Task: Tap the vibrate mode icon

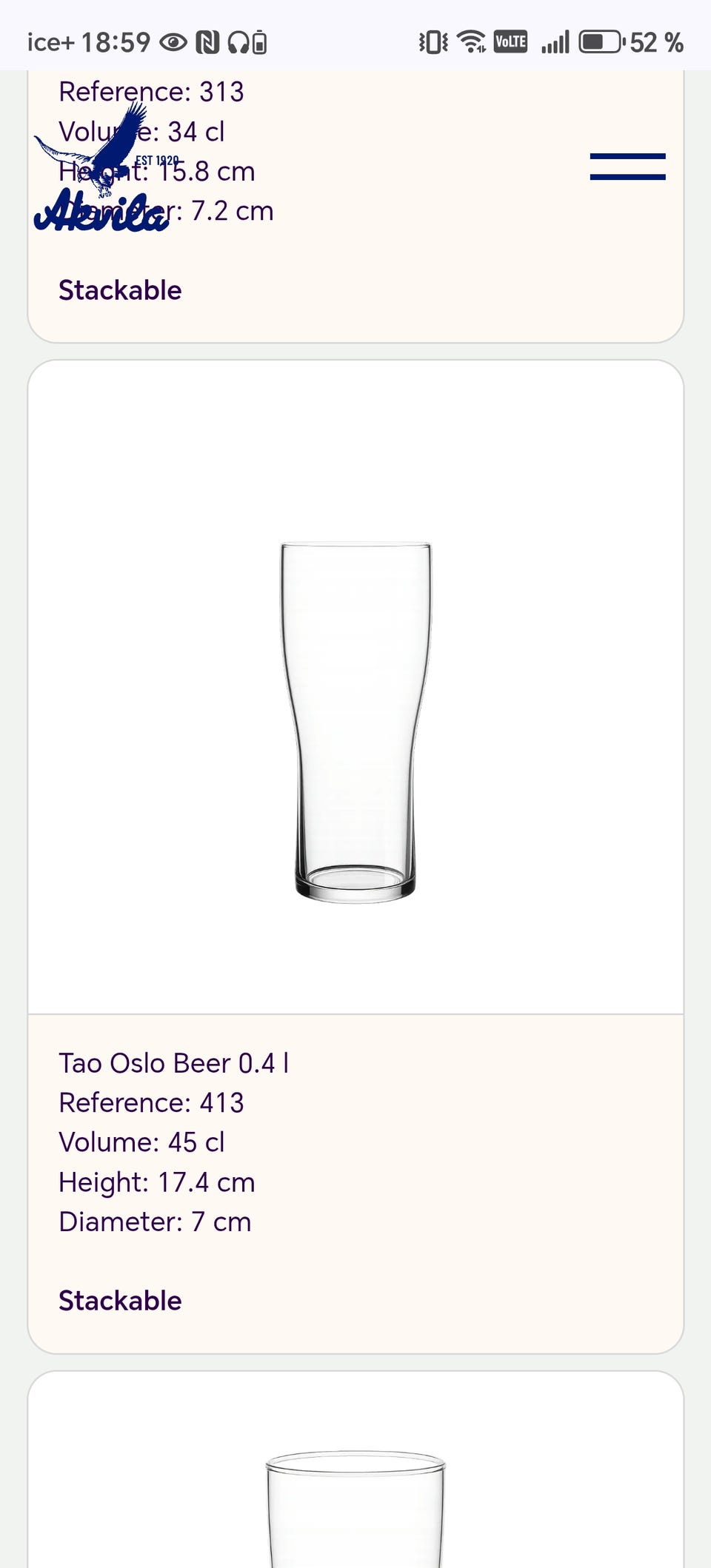Action: click(x=433, y=42)
